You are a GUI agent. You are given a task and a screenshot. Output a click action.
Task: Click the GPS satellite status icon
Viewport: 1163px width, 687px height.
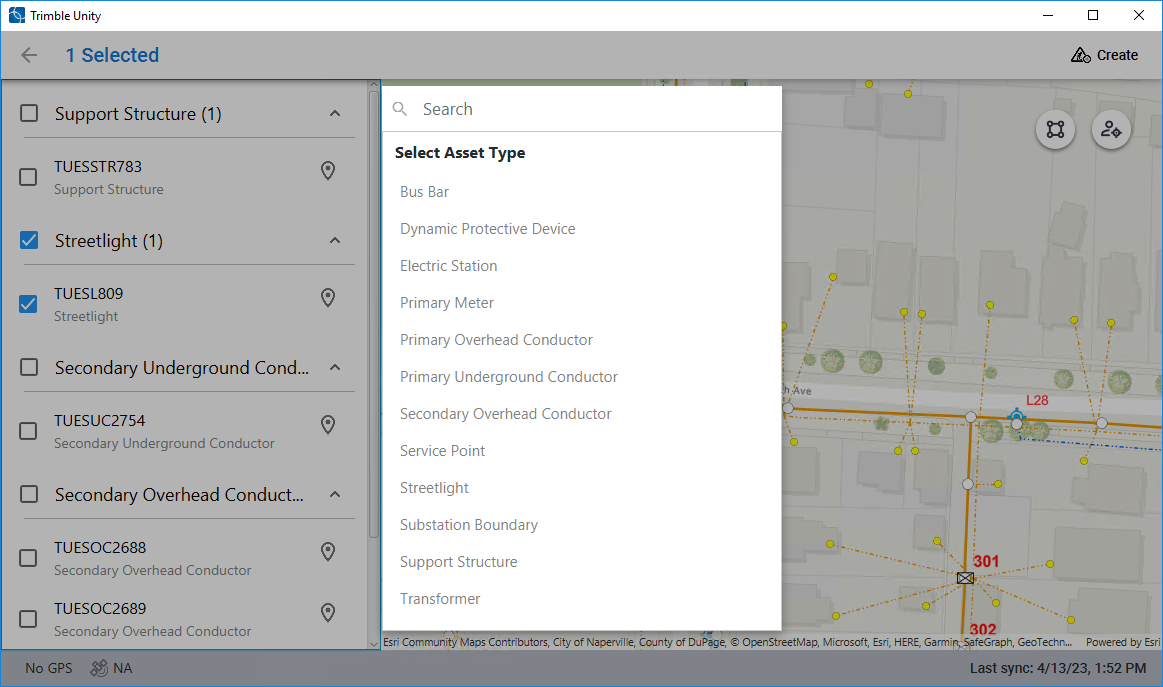coord(99,668)
